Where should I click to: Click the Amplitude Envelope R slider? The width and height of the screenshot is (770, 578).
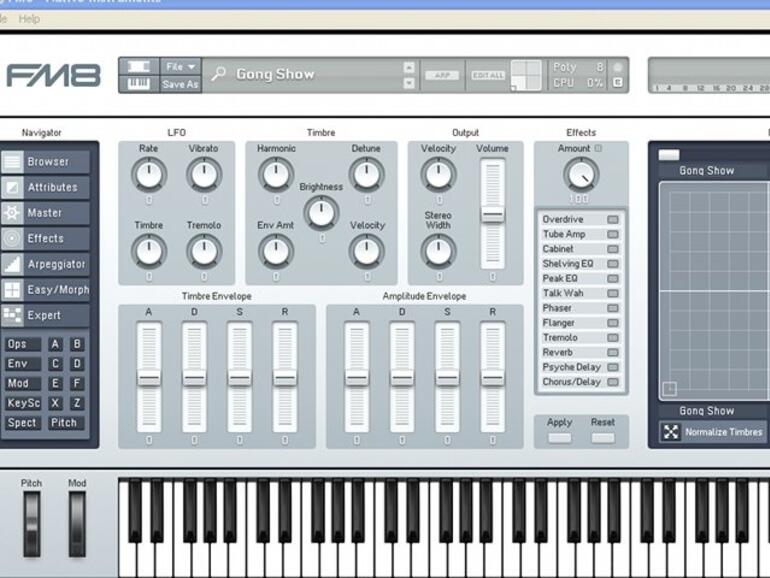tap(492, 377)
